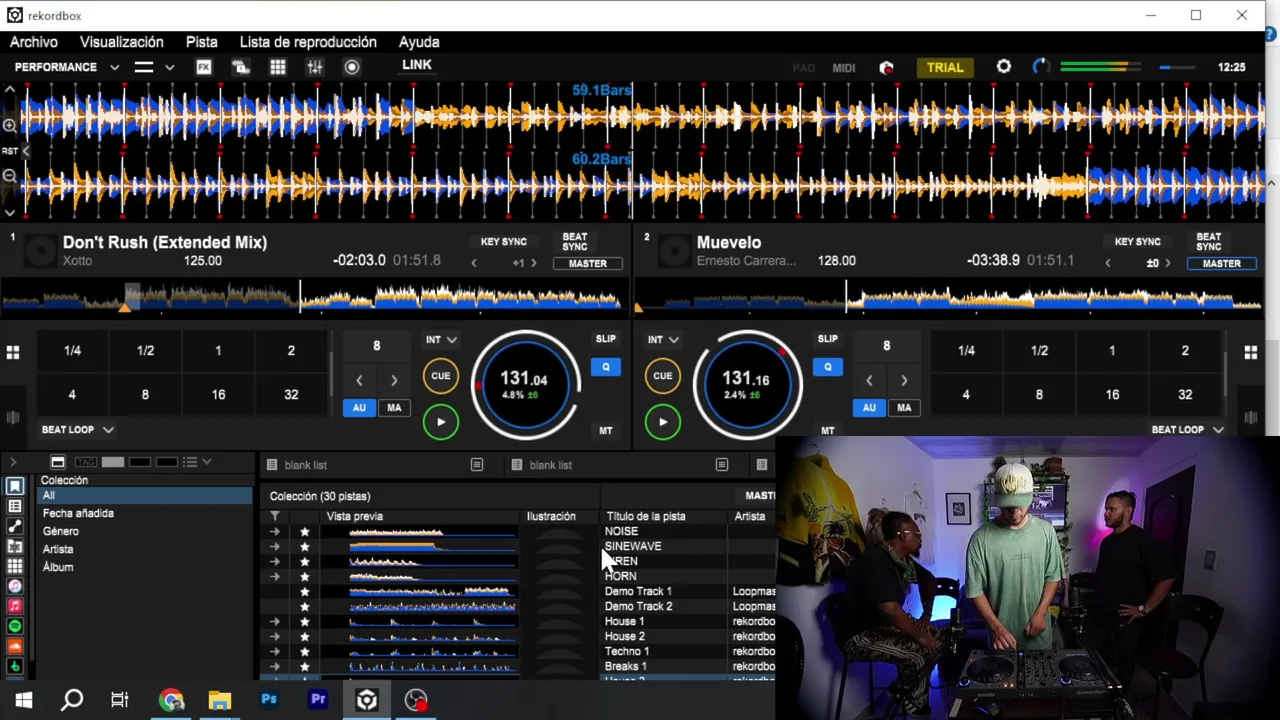Toggle deck 2 SLIP mode
Viewport: 1280px width, 720px height.
coord(827,339)
